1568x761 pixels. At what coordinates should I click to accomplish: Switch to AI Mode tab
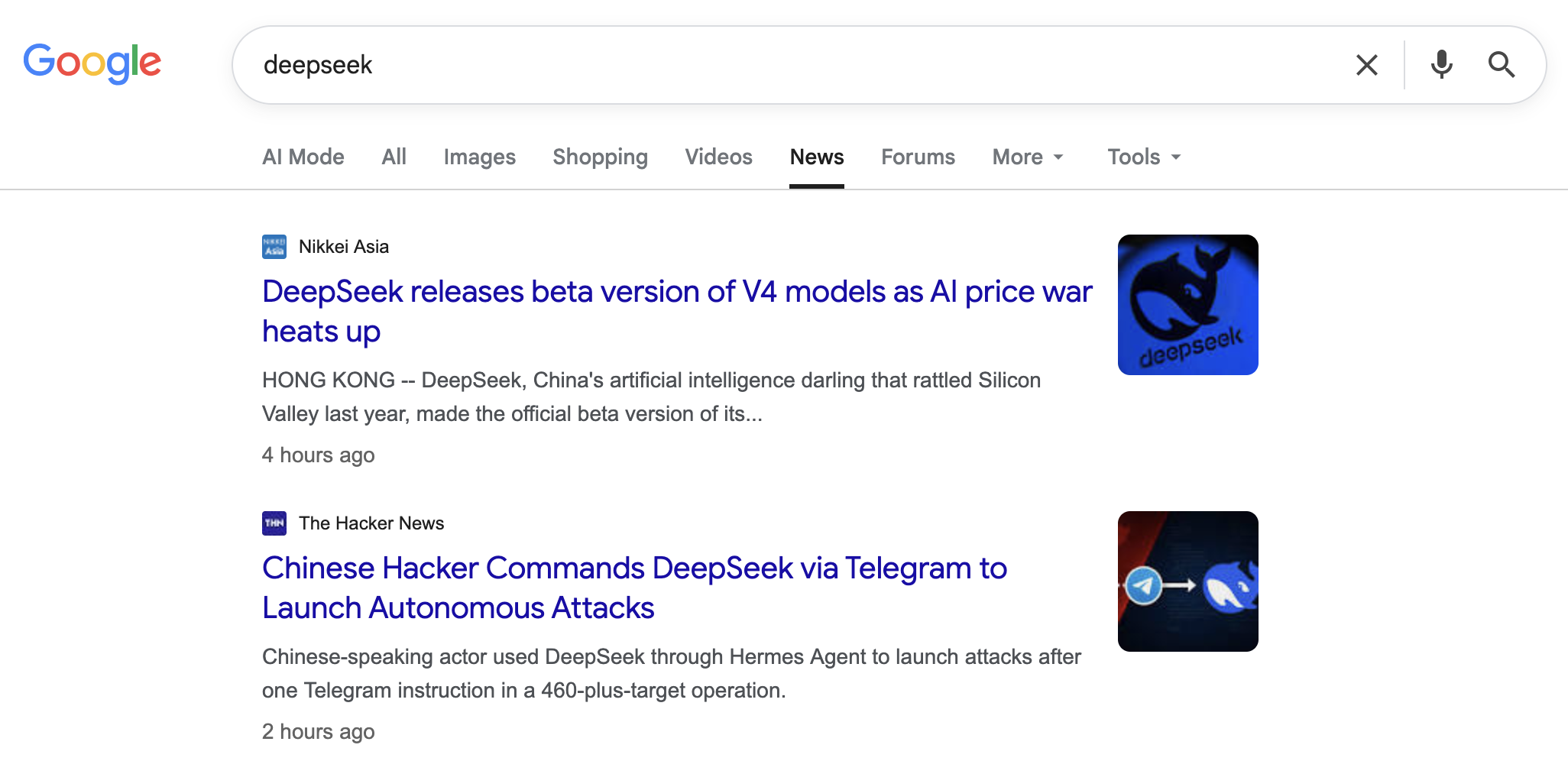tap(303, 157)
